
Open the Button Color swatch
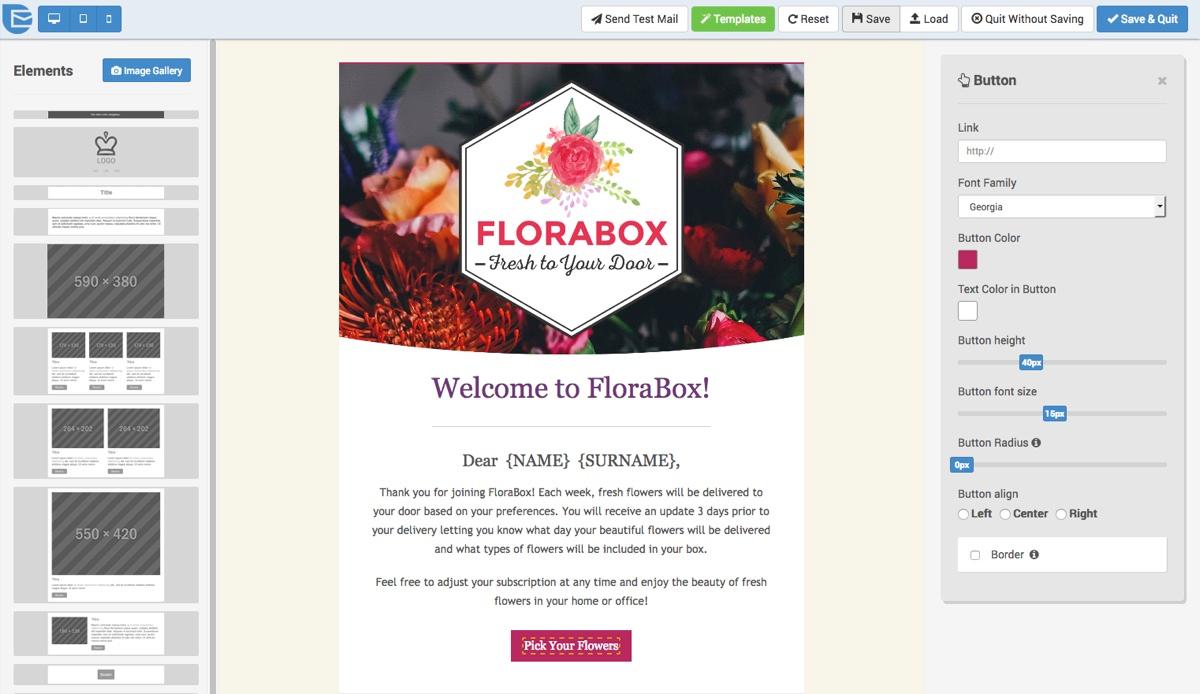[968, 260]
